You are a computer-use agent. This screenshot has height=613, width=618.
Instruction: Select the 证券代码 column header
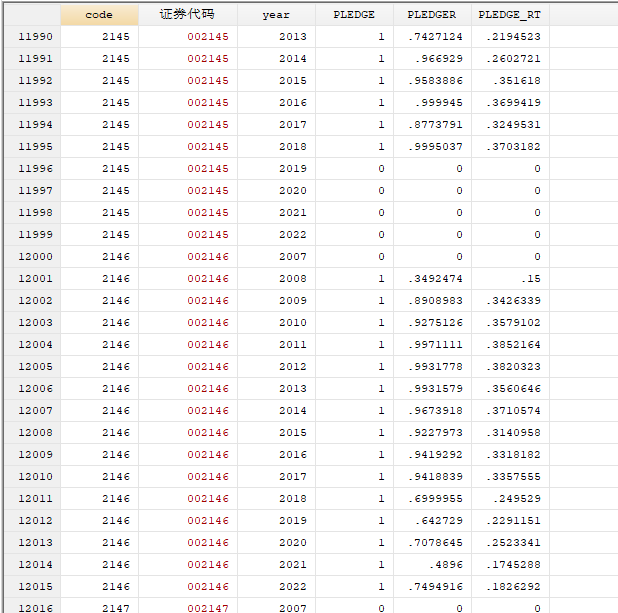pos(188,15)
